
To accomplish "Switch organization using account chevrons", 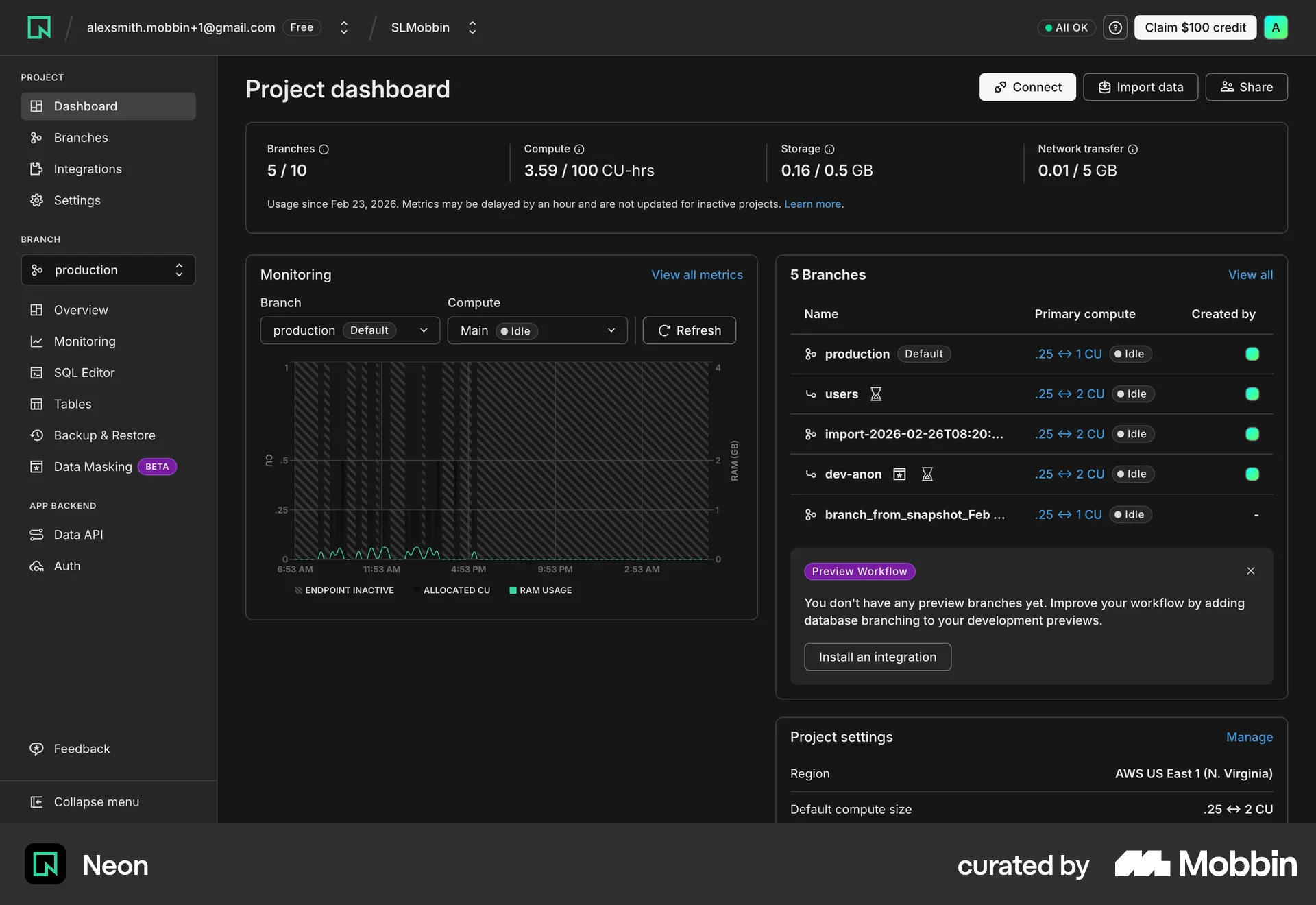I will 344,27.
